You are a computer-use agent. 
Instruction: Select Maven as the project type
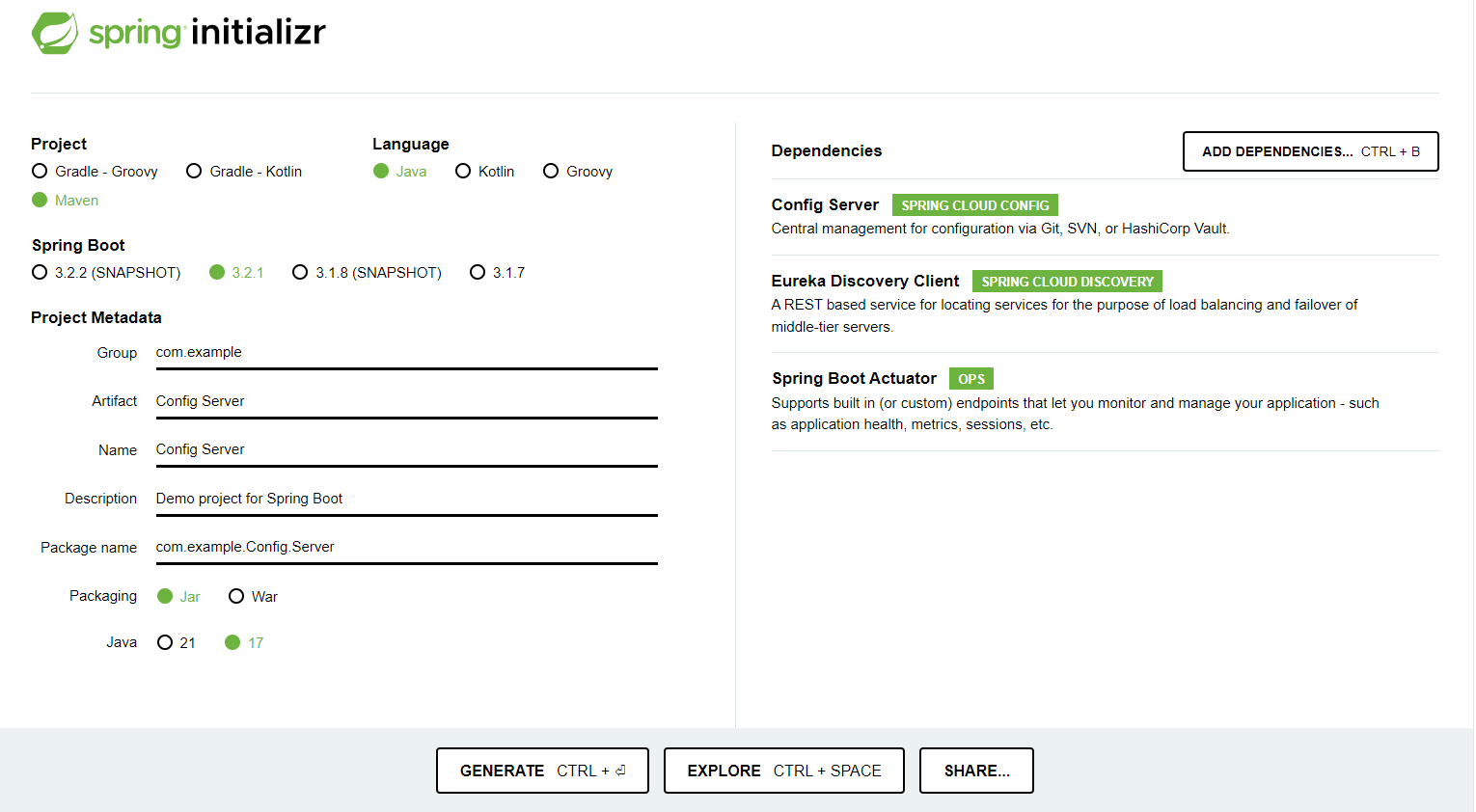40,201
